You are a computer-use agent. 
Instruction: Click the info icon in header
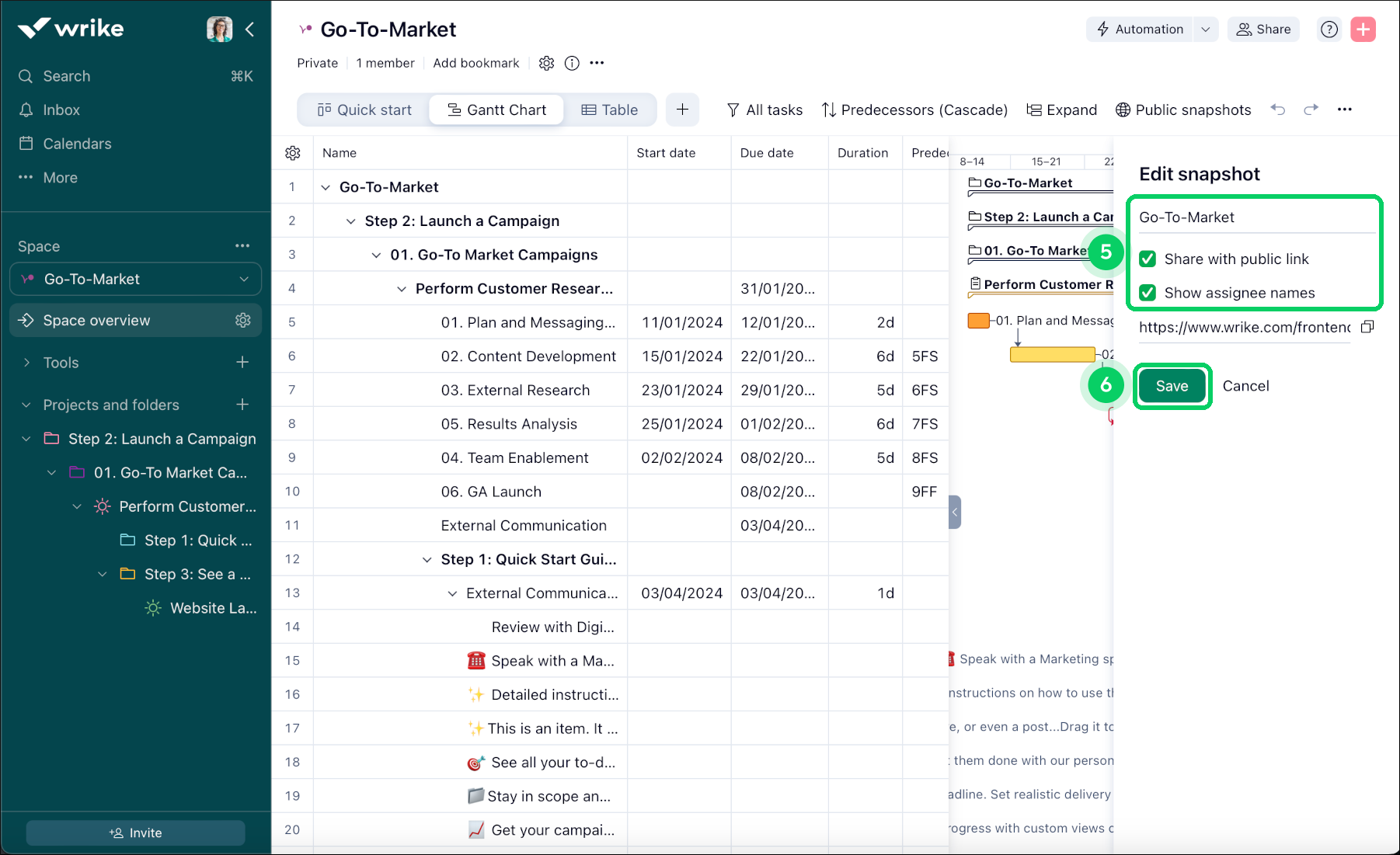[572, 63]
